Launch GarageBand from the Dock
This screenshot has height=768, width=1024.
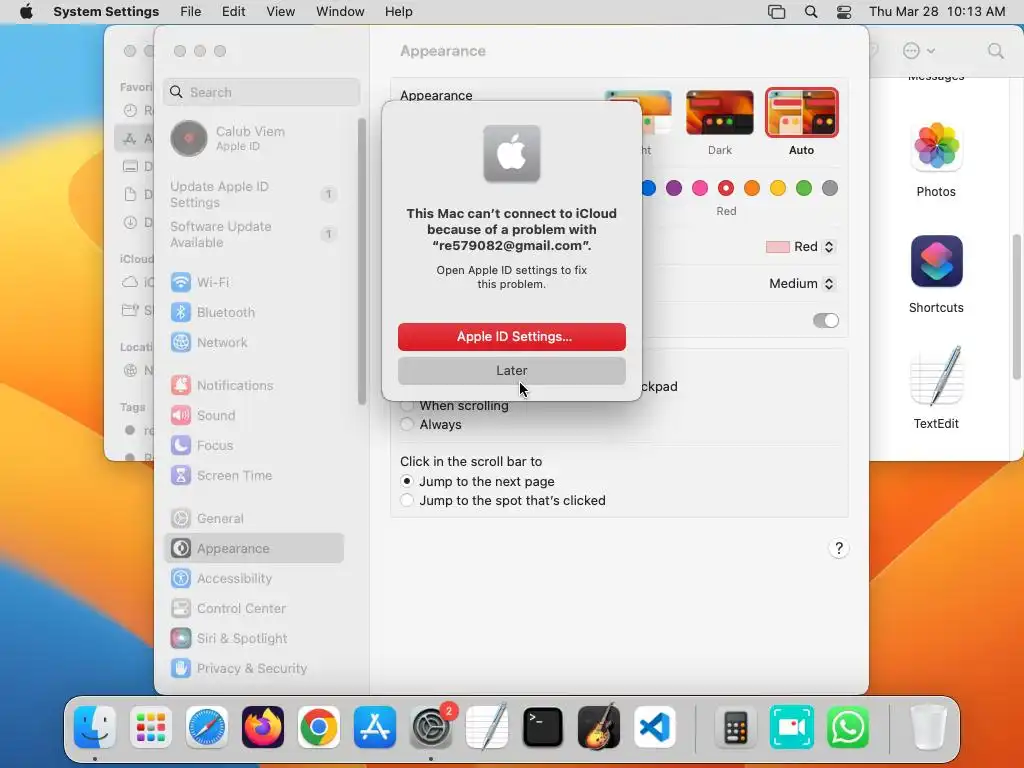click(599, 728)
